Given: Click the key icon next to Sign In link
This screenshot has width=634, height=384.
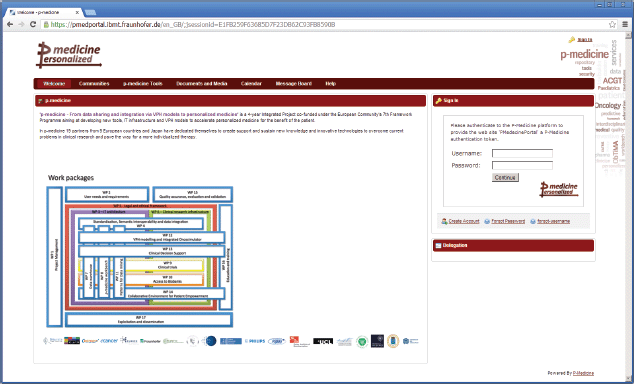Looking at the screenshot, I should tap(572, 40).
